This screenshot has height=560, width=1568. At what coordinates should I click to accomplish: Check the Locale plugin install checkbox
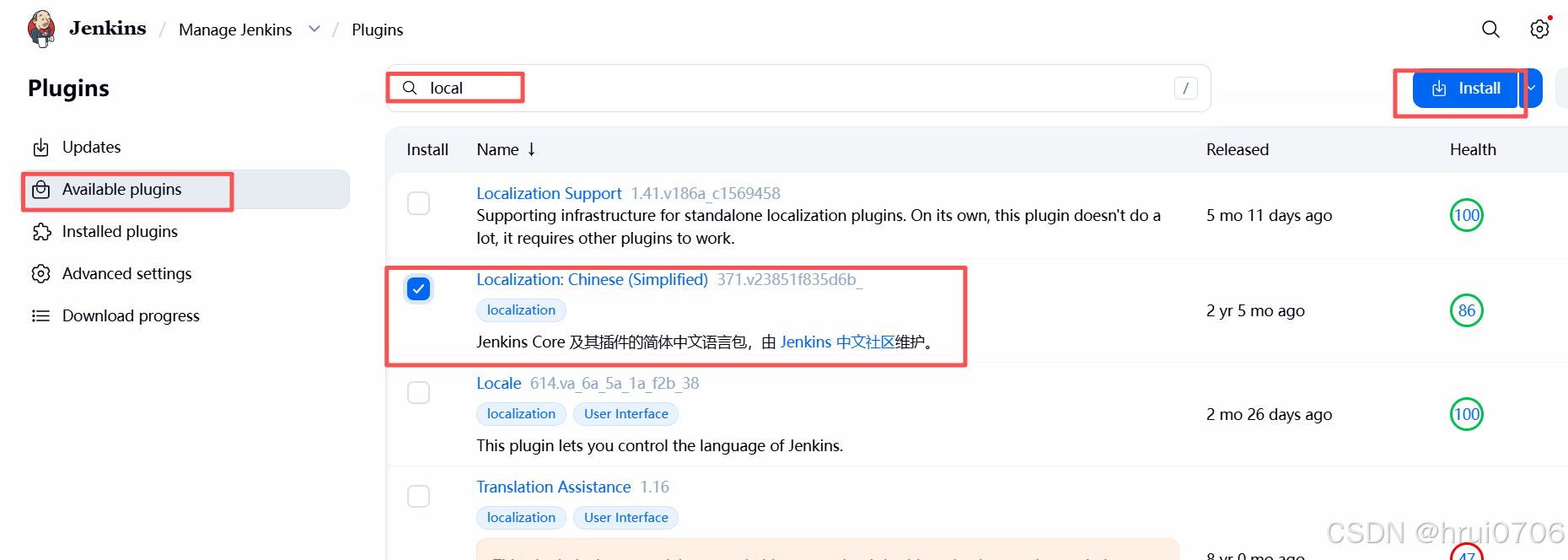click(x=418, y=393)
